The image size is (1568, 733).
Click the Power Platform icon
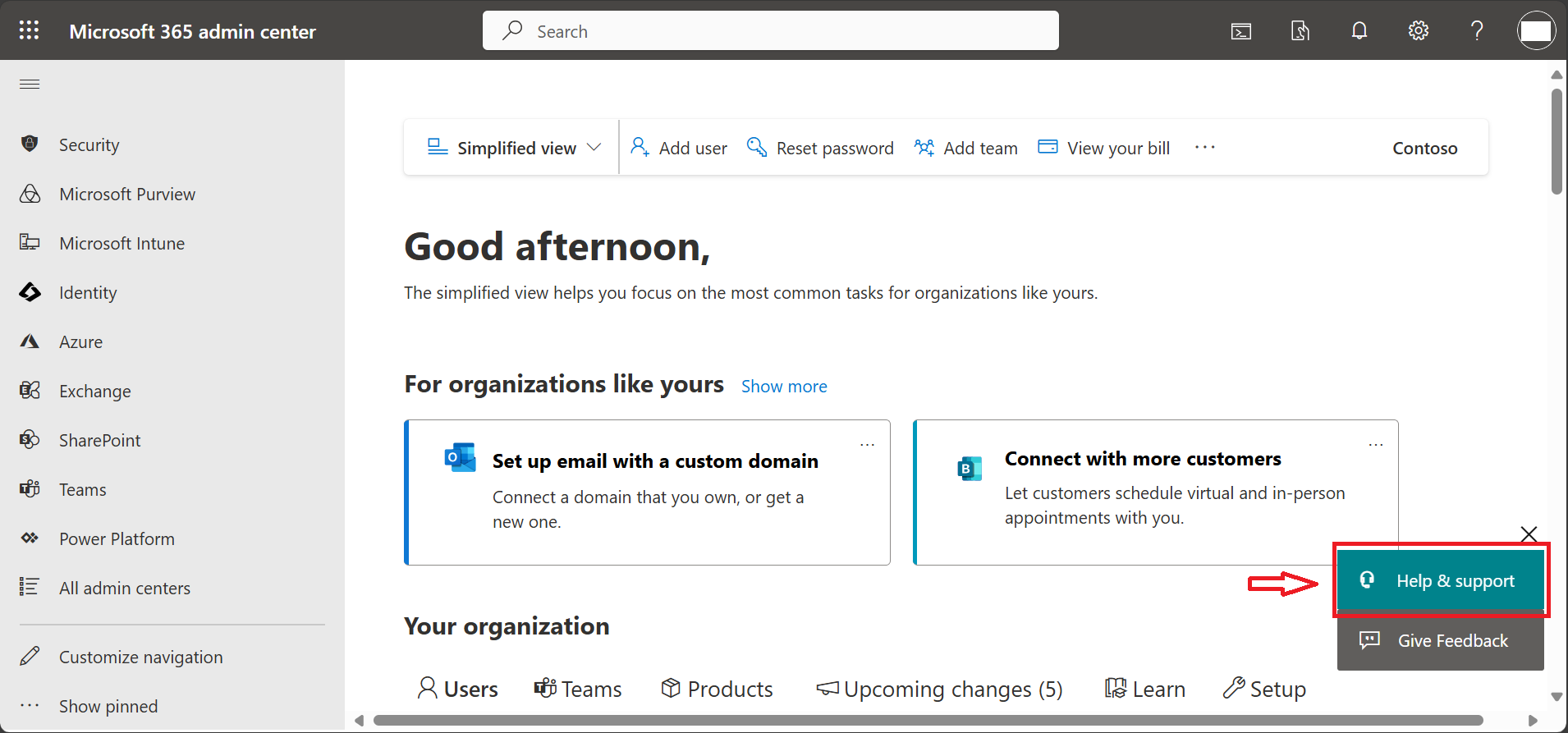point(30,538)
